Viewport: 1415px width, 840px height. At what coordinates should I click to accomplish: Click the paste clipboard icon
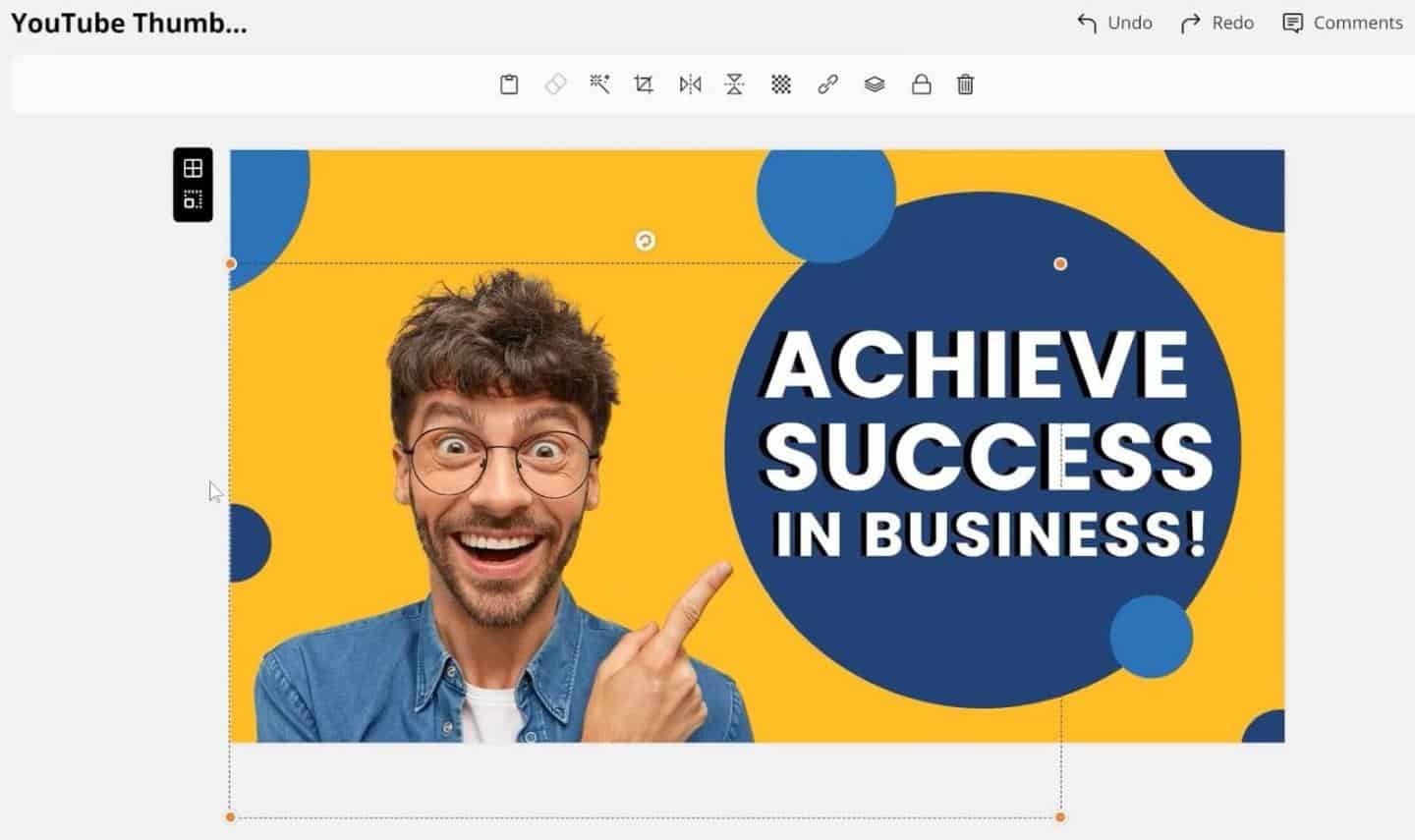[509, 84]
